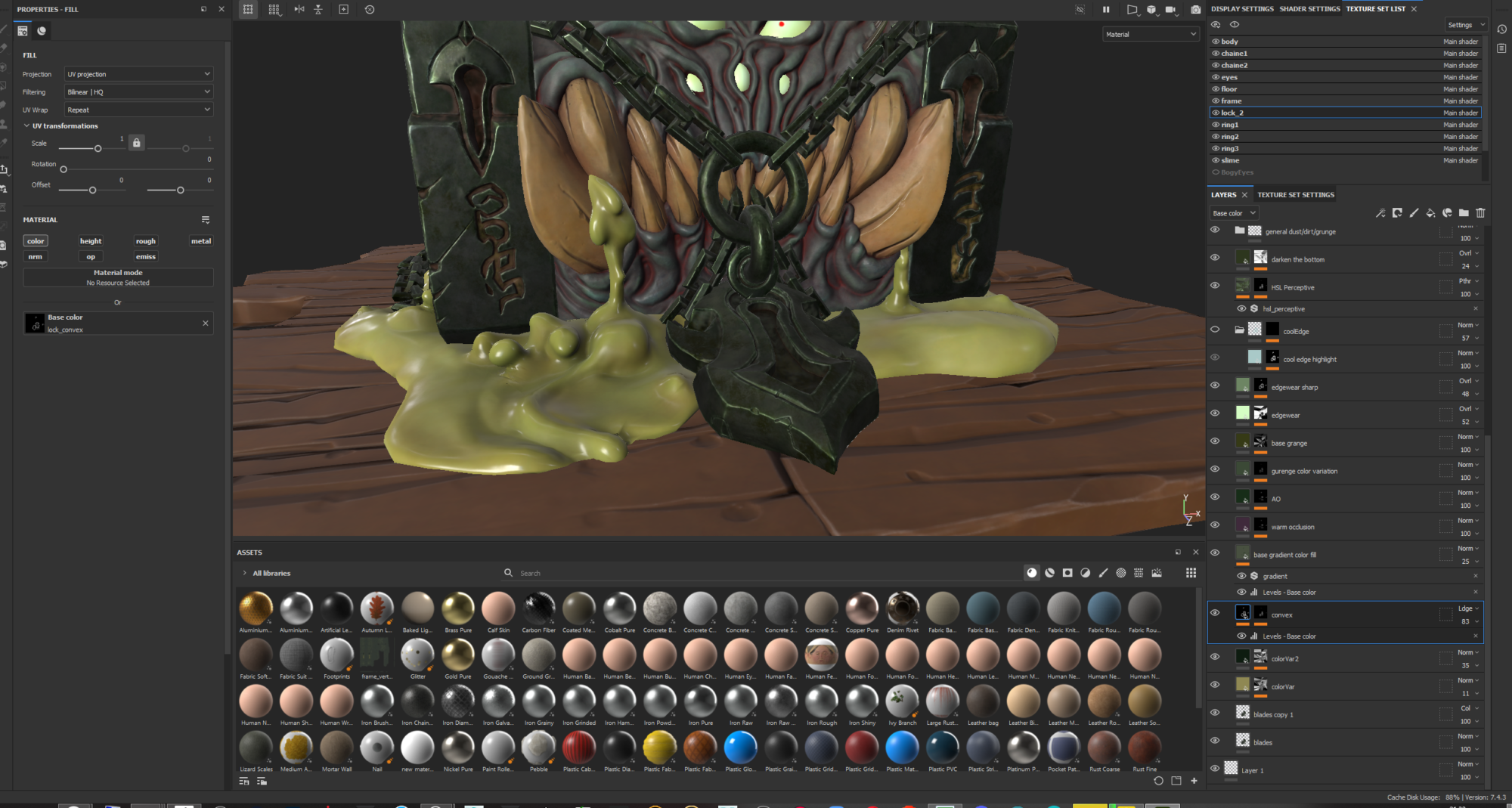The height and width of the screenshot is (808, 1512).
Task: Hide the edgewear sharp layer
Action: click(x=1215, y=385)
